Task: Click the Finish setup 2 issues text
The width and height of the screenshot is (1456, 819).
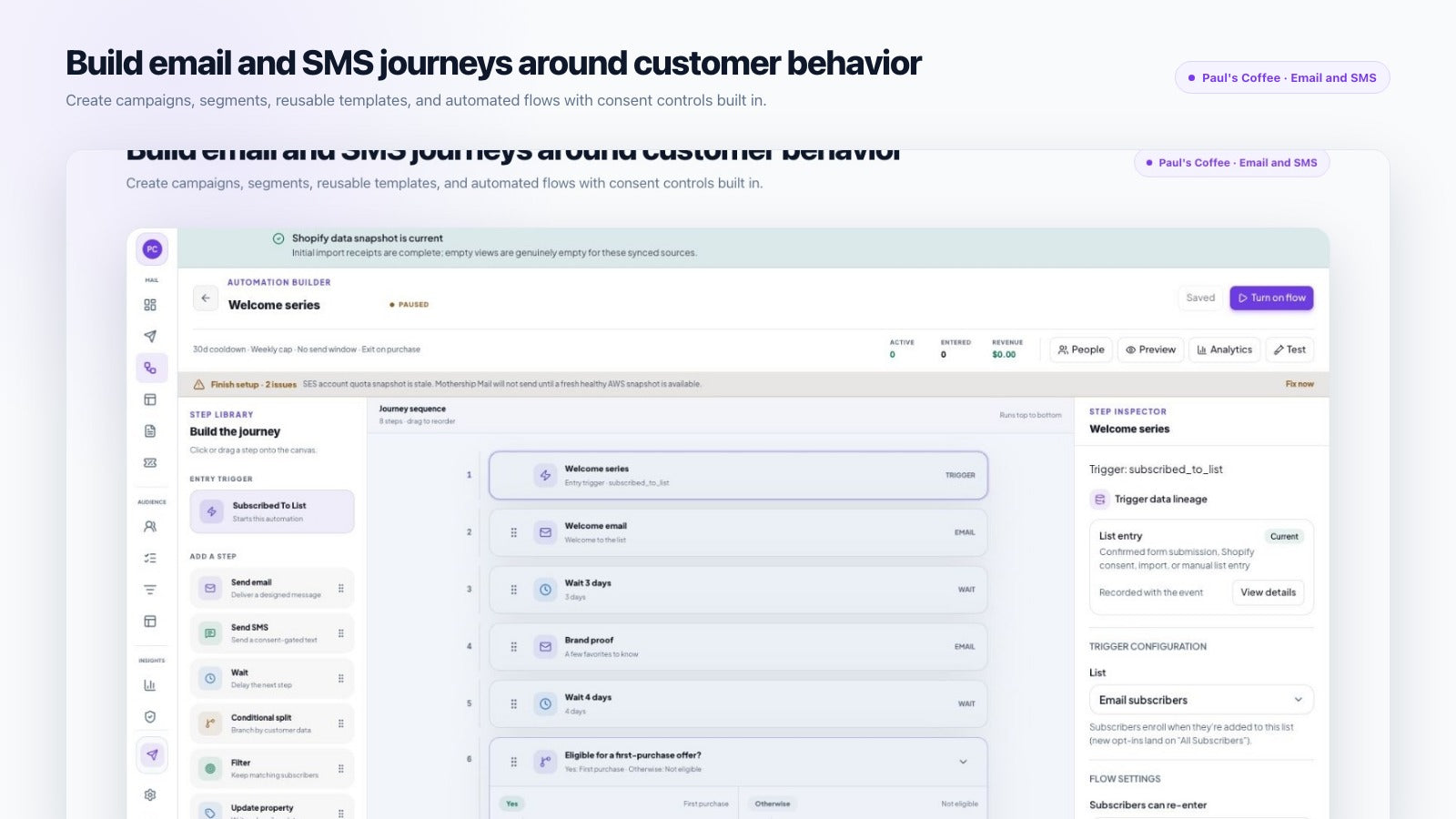Action: (254, 384)
